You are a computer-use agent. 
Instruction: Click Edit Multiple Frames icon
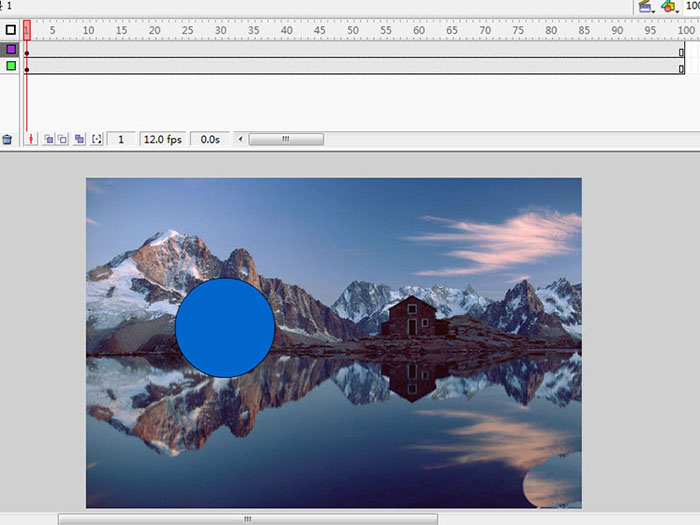[79, 140]
